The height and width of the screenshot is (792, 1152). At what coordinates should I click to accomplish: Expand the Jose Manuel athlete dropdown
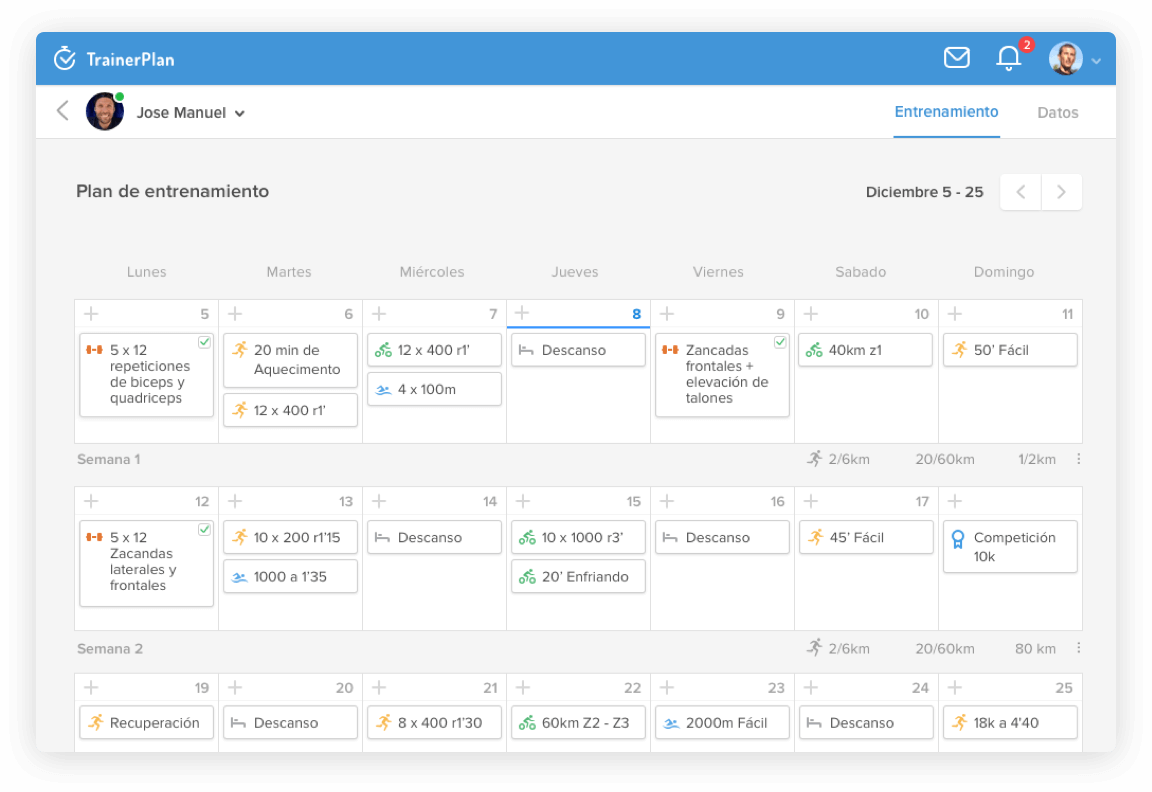click(240, 113)
